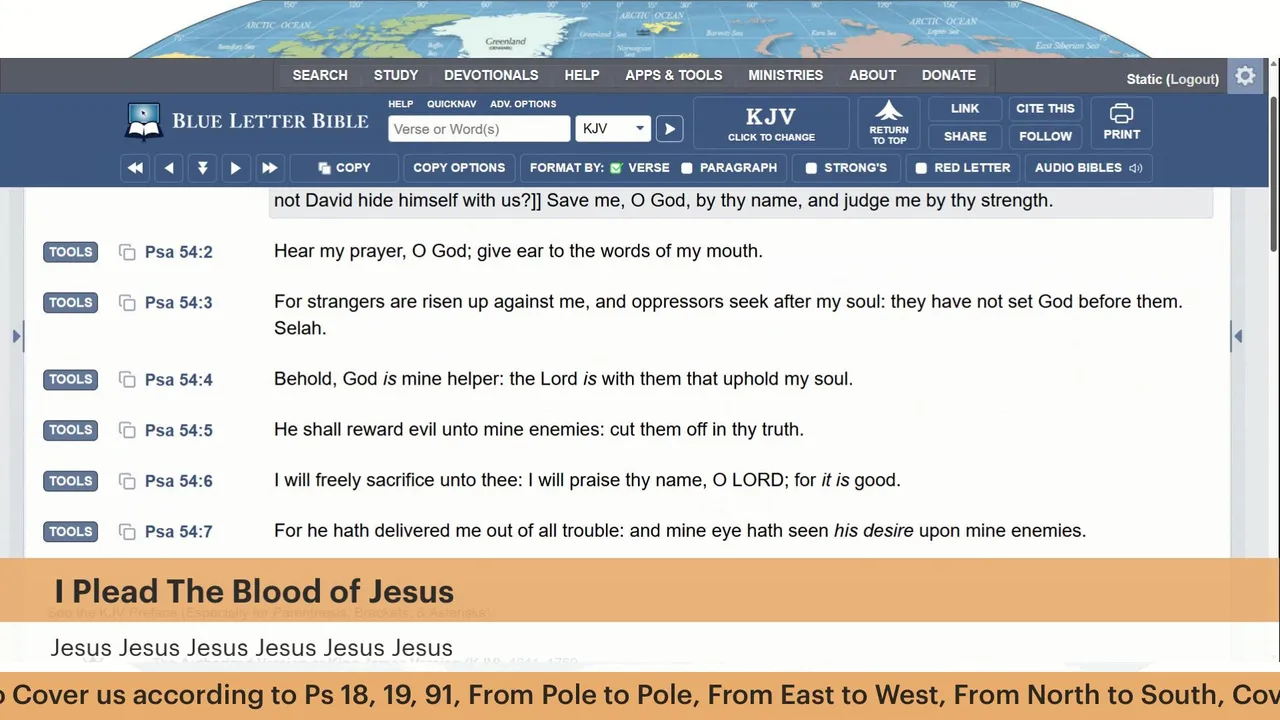Copy verse icon next to Psa 54:4

127,379
